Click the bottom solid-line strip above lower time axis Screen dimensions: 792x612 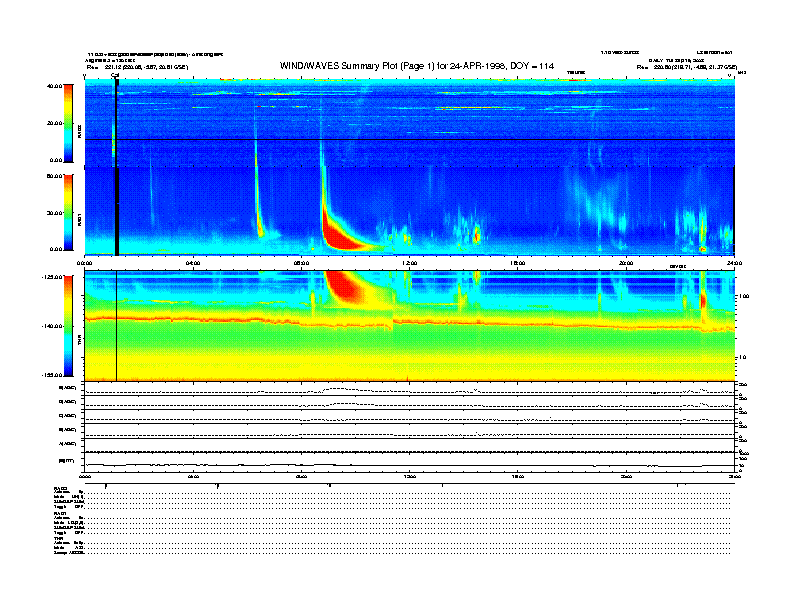click(410, 462)
